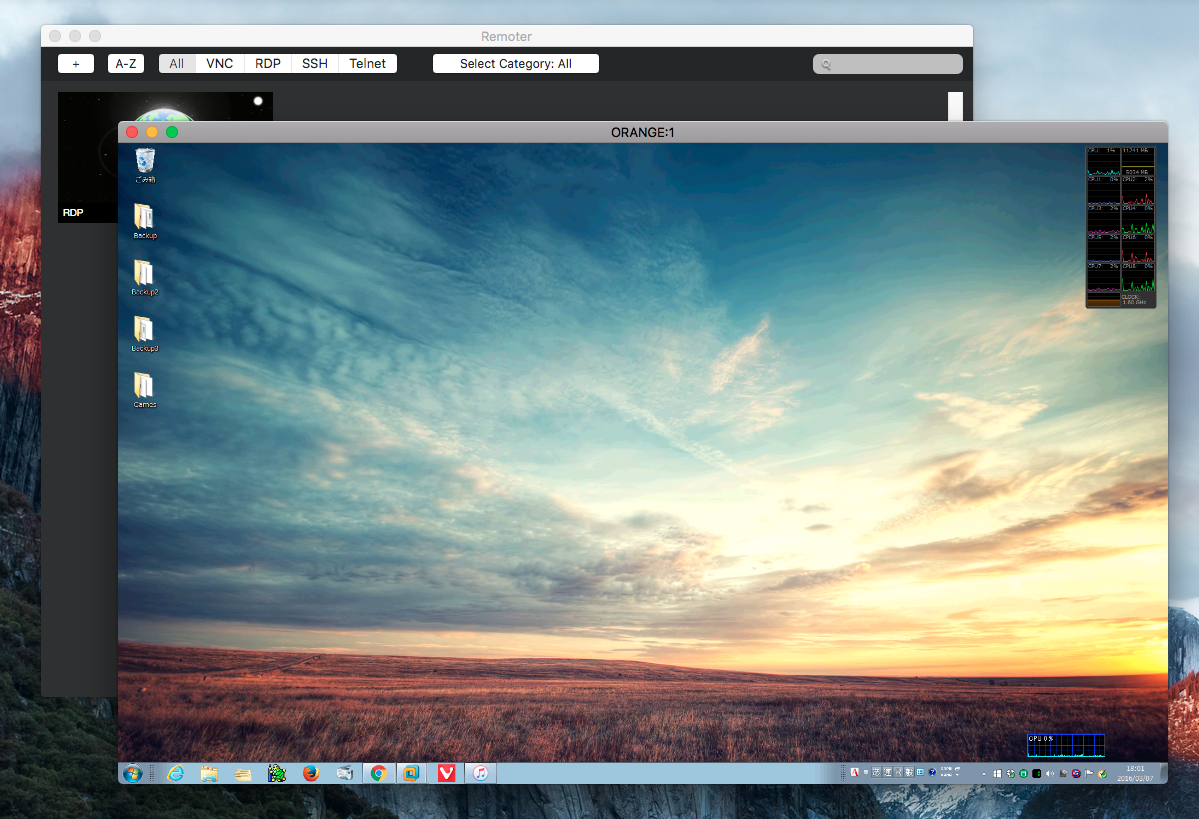The height and width of the screenshot is (819, 1199).
Task: Add a new connection with plus button
Action: point(76,63)
